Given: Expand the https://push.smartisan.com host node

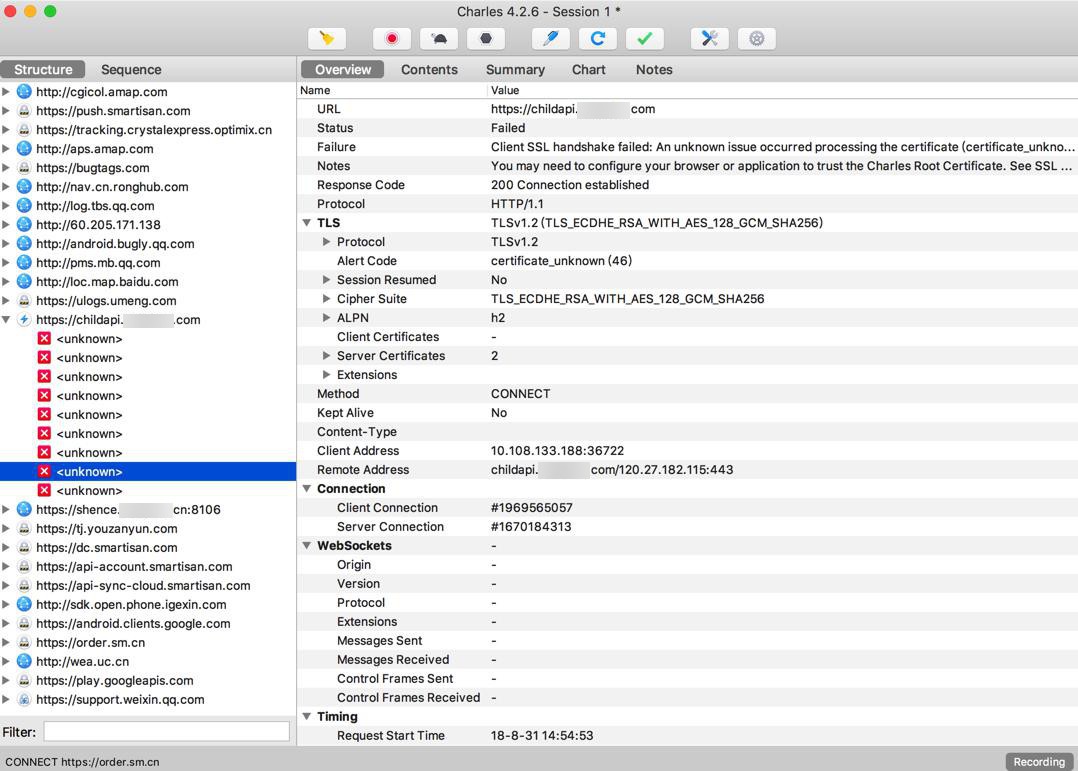Looking at the screenshot, I should [6, 111].
